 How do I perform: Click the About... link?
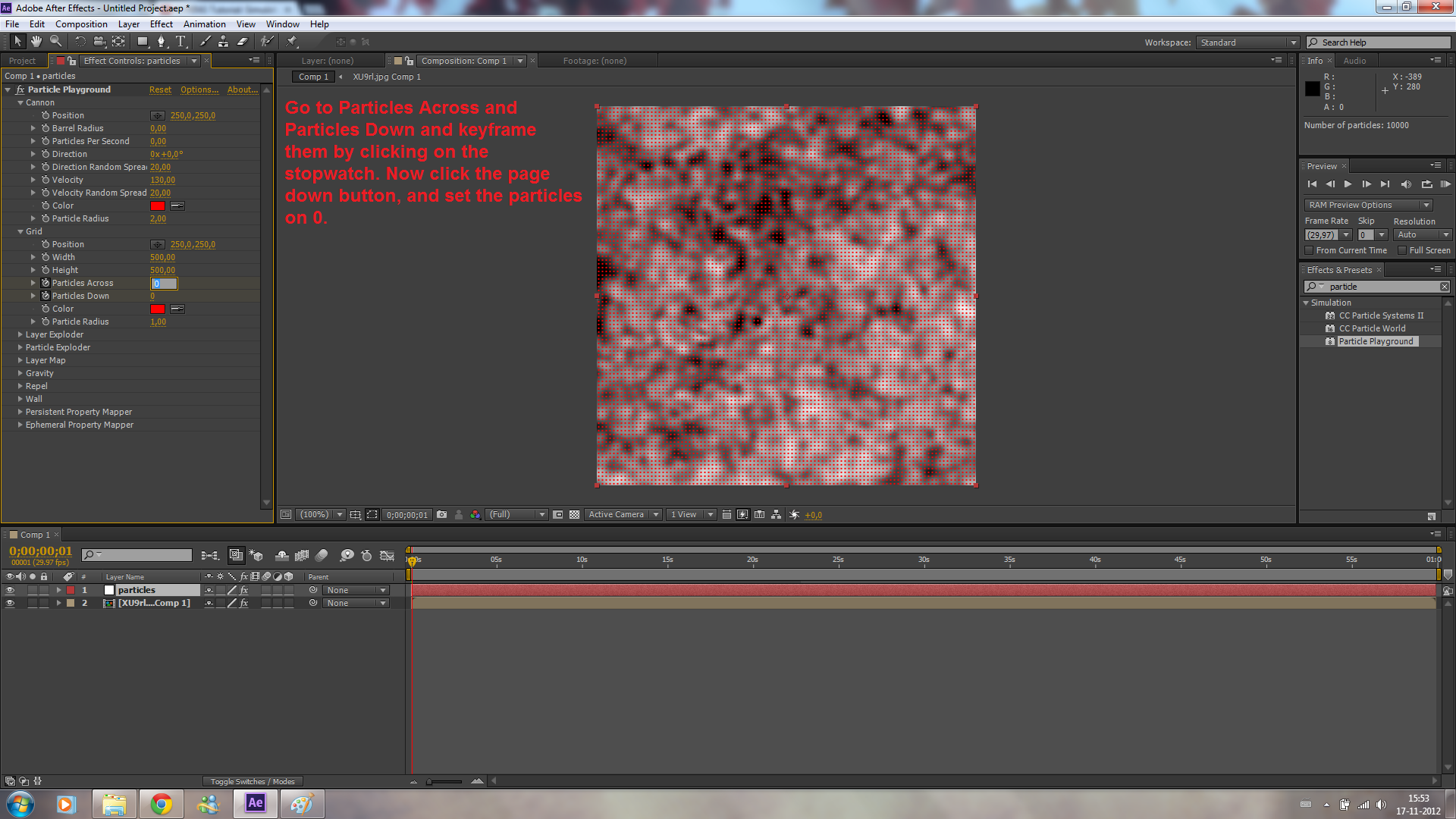pos(243,89)
